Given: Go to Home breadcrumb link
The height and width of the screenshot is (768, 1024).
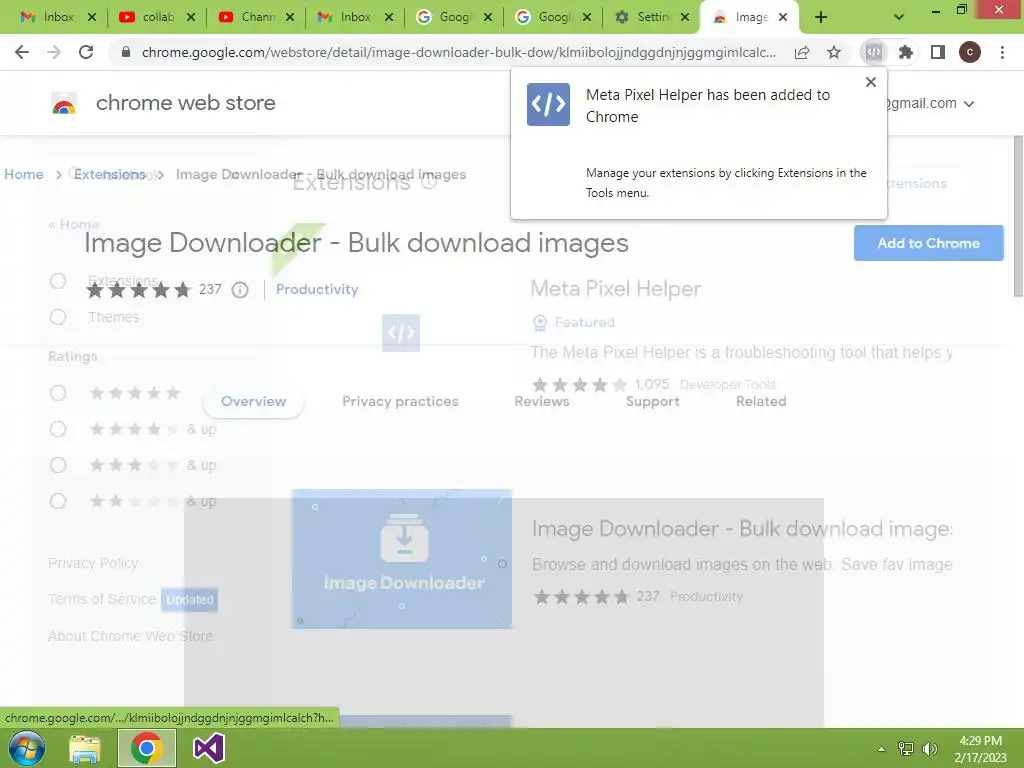Looking at the screenshot, I should point(24,174).
